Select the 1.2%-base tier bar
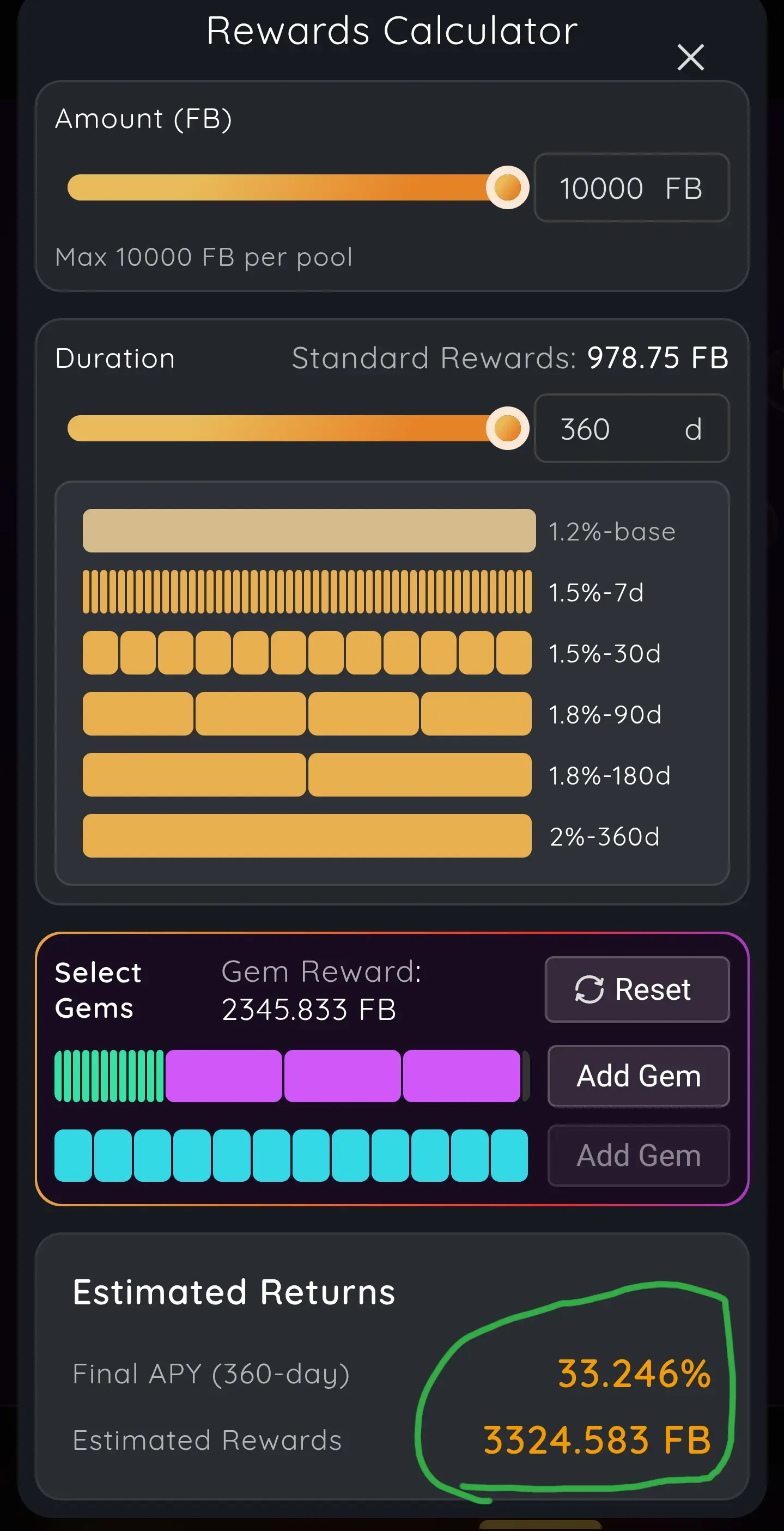Image resolution: width=784 pixels, height=1531 pixels. tap(308, 531)
